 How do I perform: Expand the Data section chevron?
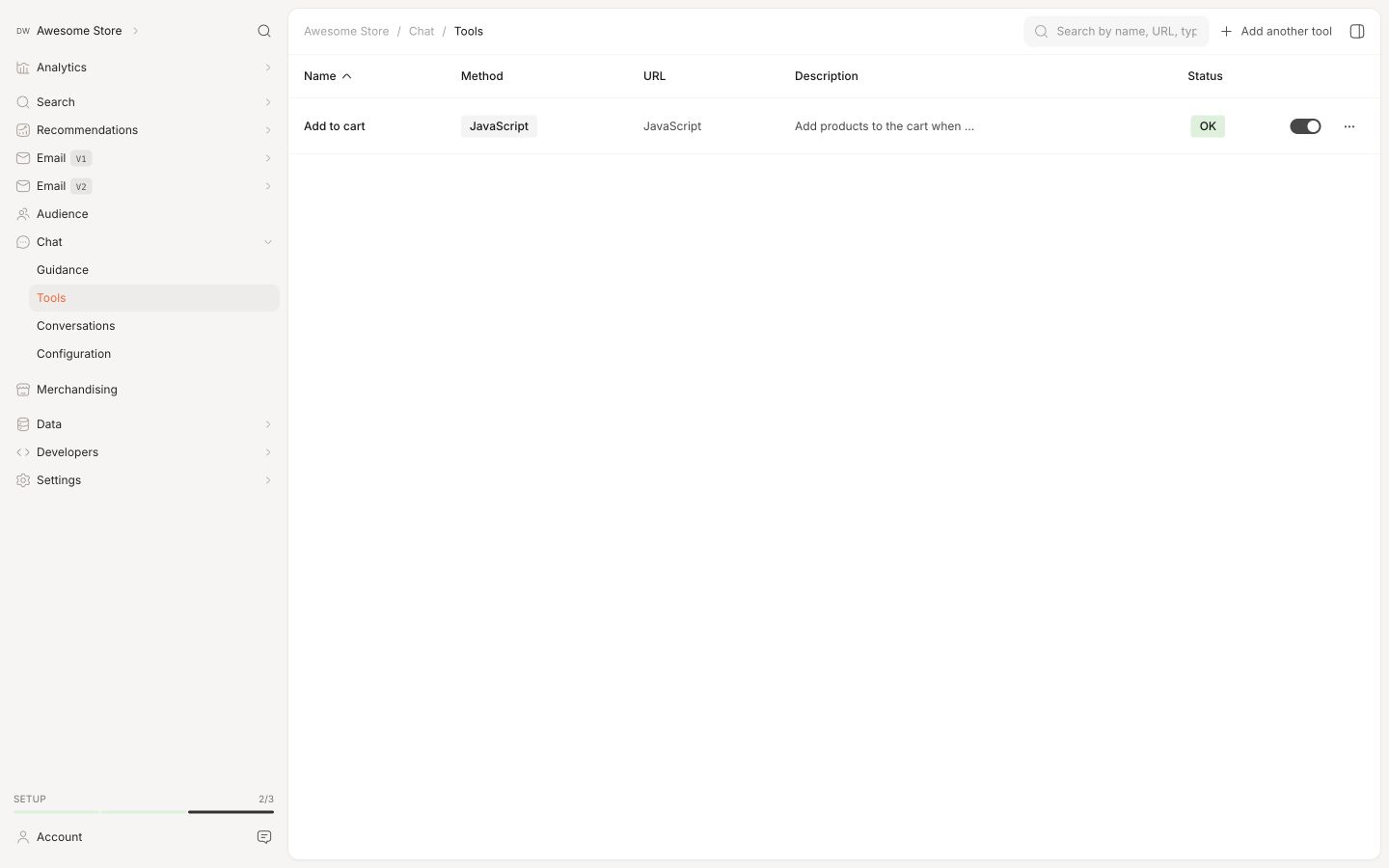[268, 424]
